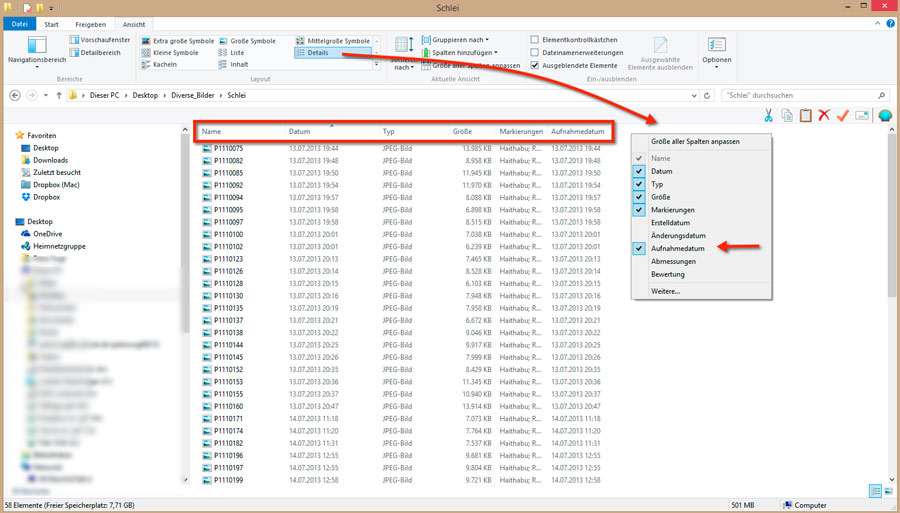
Task: Click Weitere... in the column menu
Action: click(x=665, y=291)
